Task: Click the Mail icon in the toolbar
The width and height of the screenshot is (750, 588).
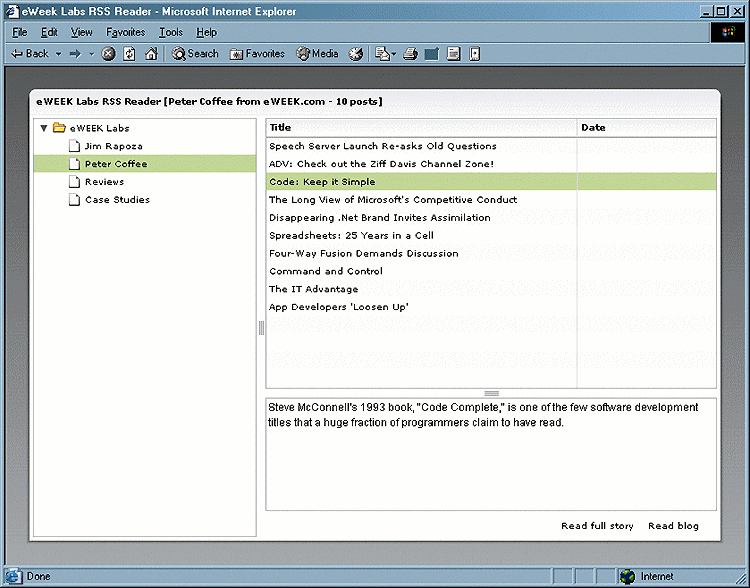Action: tap(382, 54)
